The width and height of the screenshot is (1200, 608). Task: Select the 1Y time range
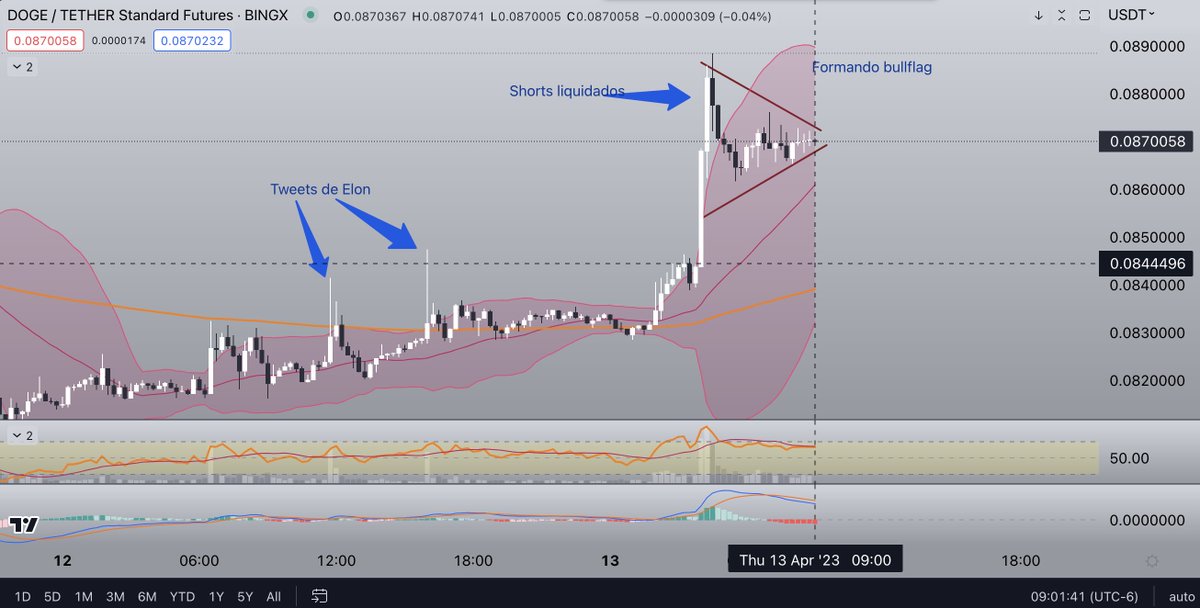click(x=216, y=597)
